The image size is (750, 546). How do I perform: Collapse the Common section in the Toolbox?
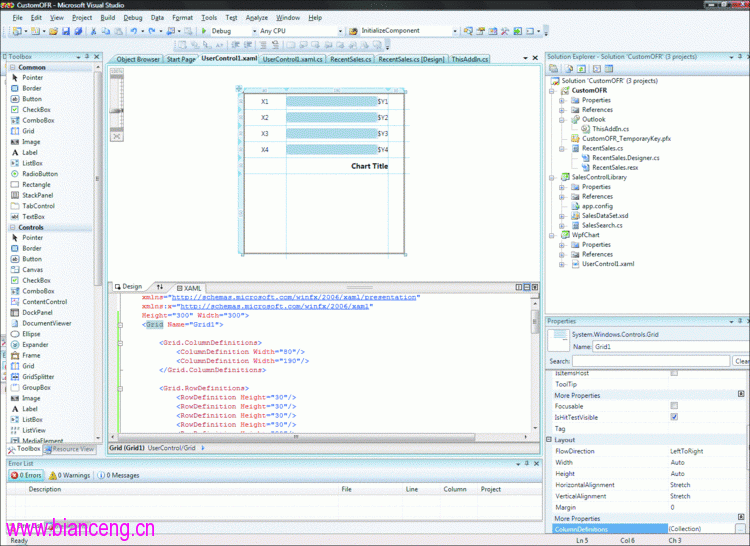[13, 67]
